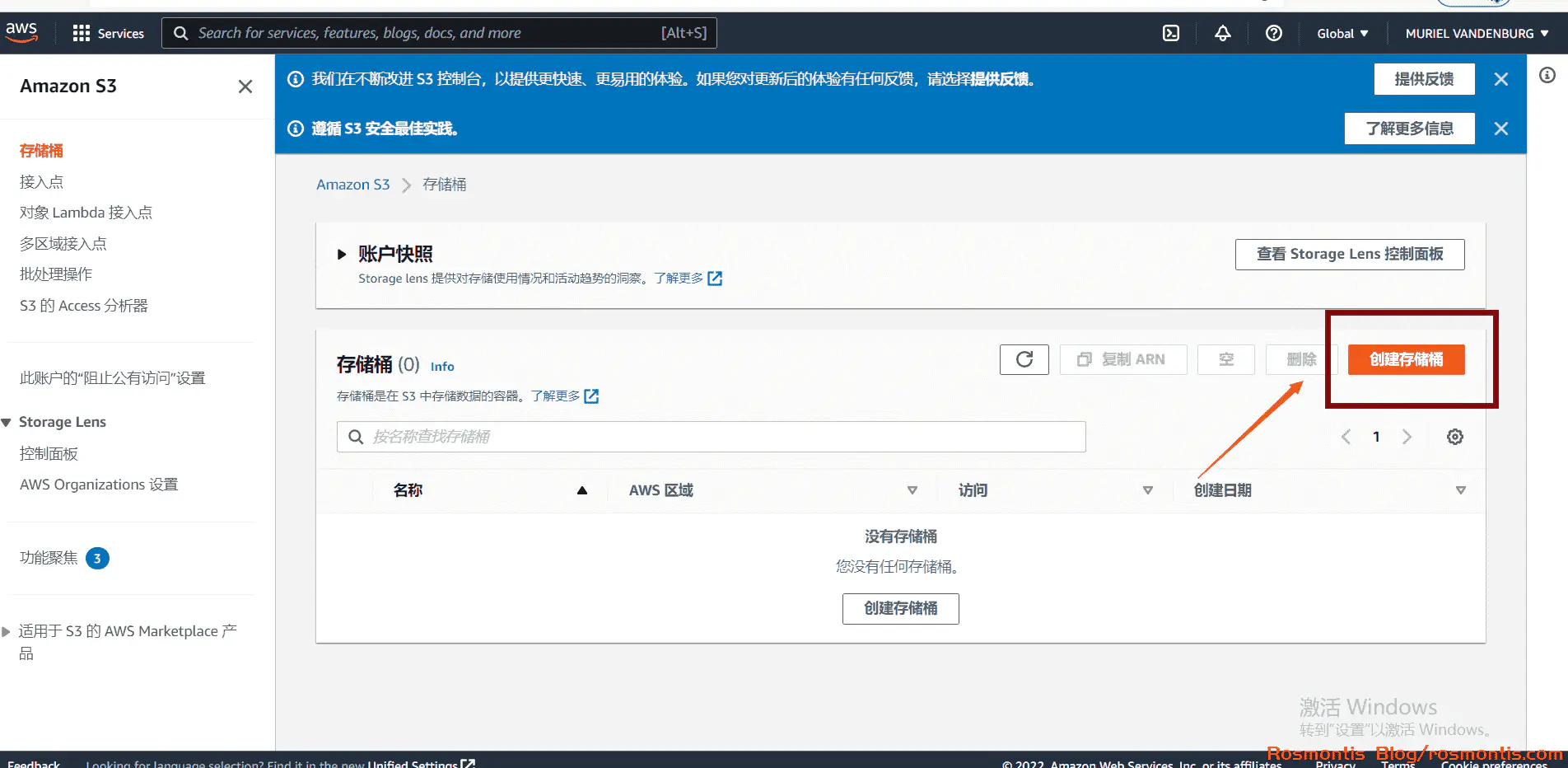Image resolution: width=1568 pixels, height=768 pixels.
Task: Click the 空 (empty) button
Action: tap(1226, 359)
